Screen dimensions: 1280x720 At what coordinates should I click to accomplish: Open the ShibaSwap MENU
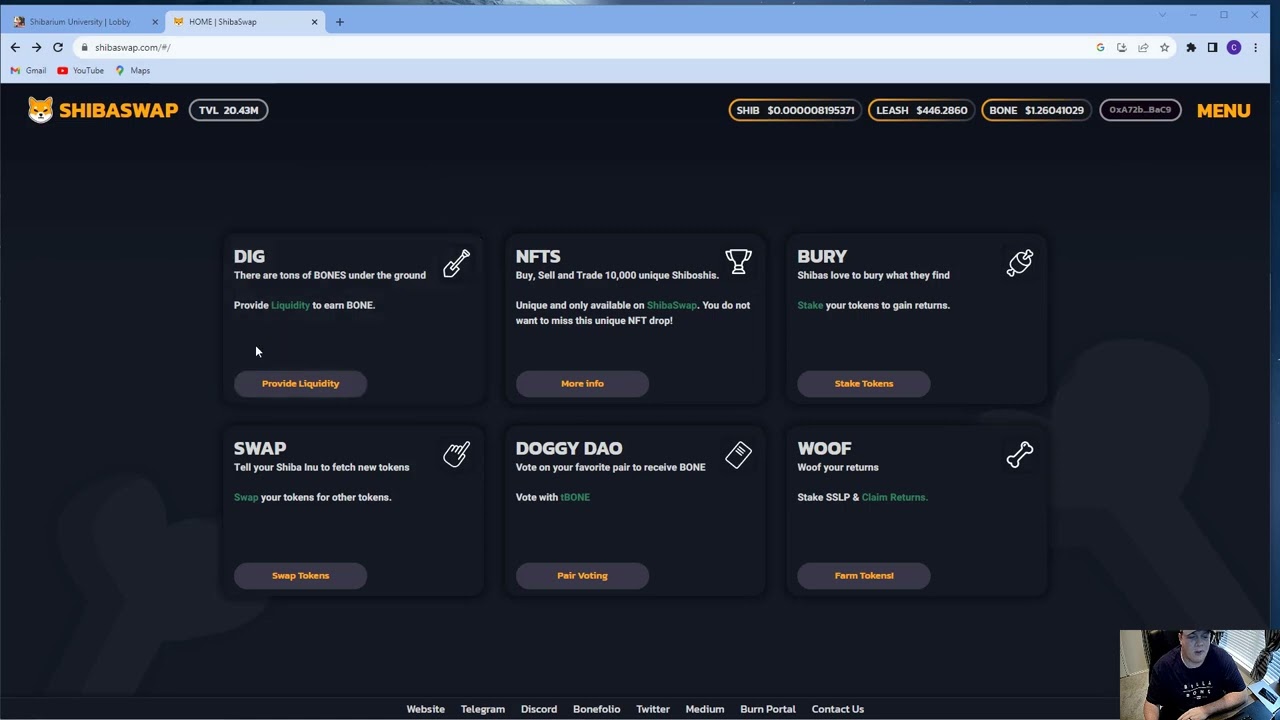click(x=1223, y=110)
